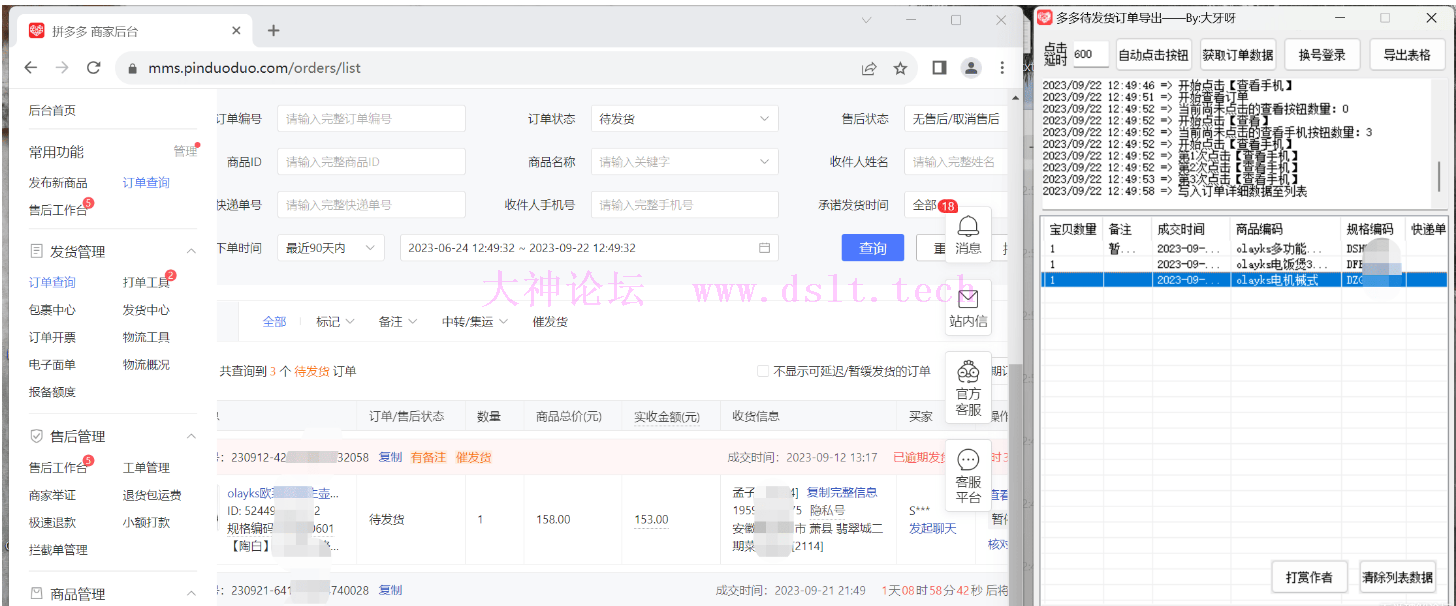Focus the 快递单号 input field

[x=371, y=205]
